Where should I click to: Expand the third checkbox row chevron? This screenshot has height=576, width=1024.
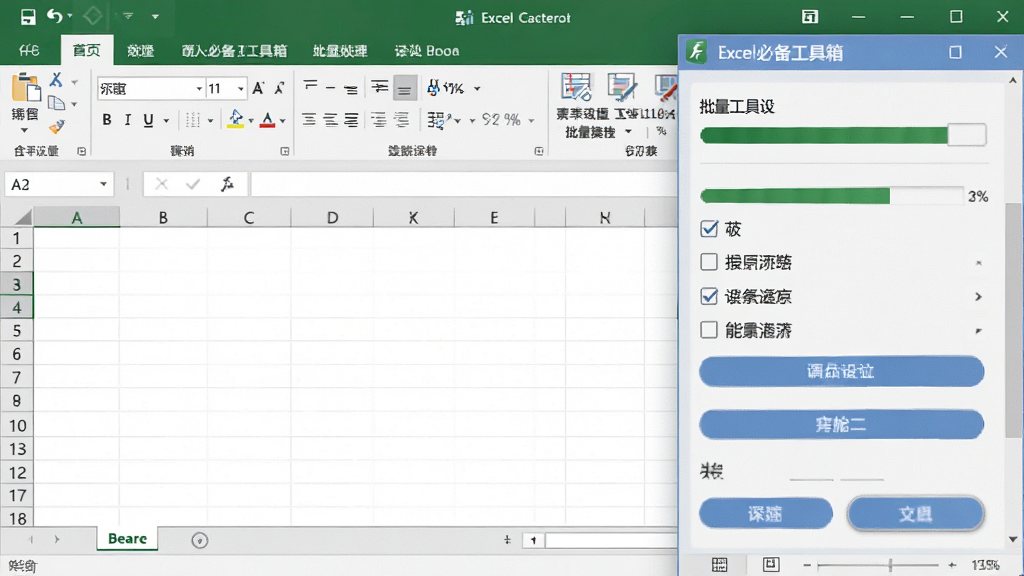coord(978,296)
